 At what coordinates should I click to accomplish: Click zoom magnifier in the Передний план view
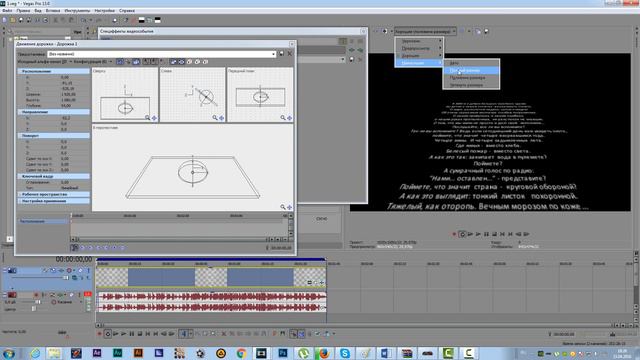pos(283,118)
